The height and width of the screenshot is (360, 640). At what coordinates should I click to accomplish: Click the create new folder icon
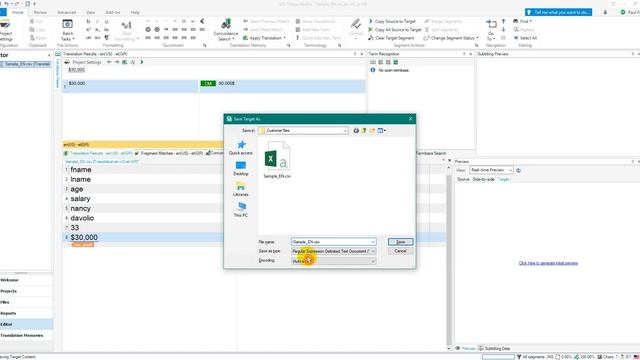tap(372, 131)
